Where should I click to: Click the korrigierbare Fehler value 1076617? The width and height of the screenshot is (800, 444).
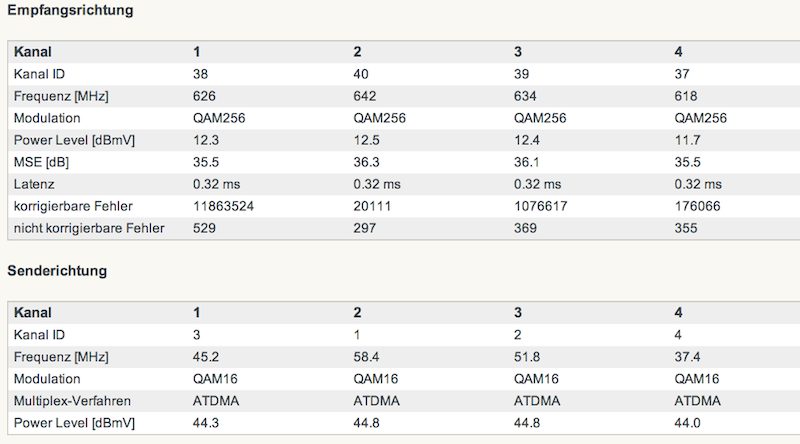pos(541,206)
